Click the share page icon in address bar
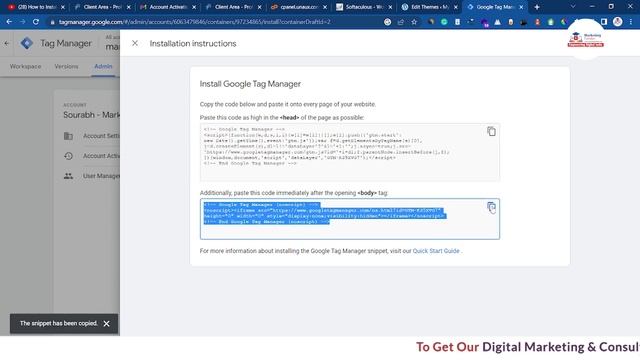Screen dimensions: 640x360 click(x=401, y=22)
